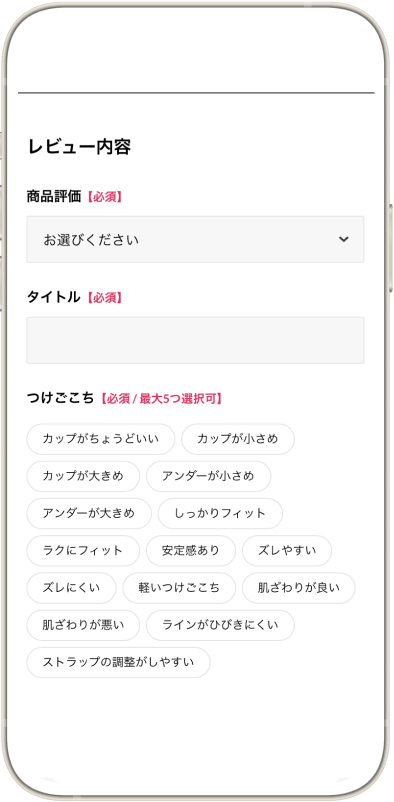Select the カップが大きめ tag
Image resolution: width=394 pixels, height=802 pixels.
pos(83,476)
